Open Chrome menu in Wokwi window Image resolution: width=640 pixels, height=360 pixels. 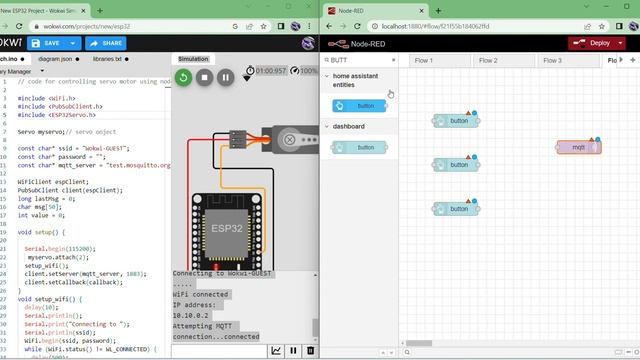coord(309,27)
